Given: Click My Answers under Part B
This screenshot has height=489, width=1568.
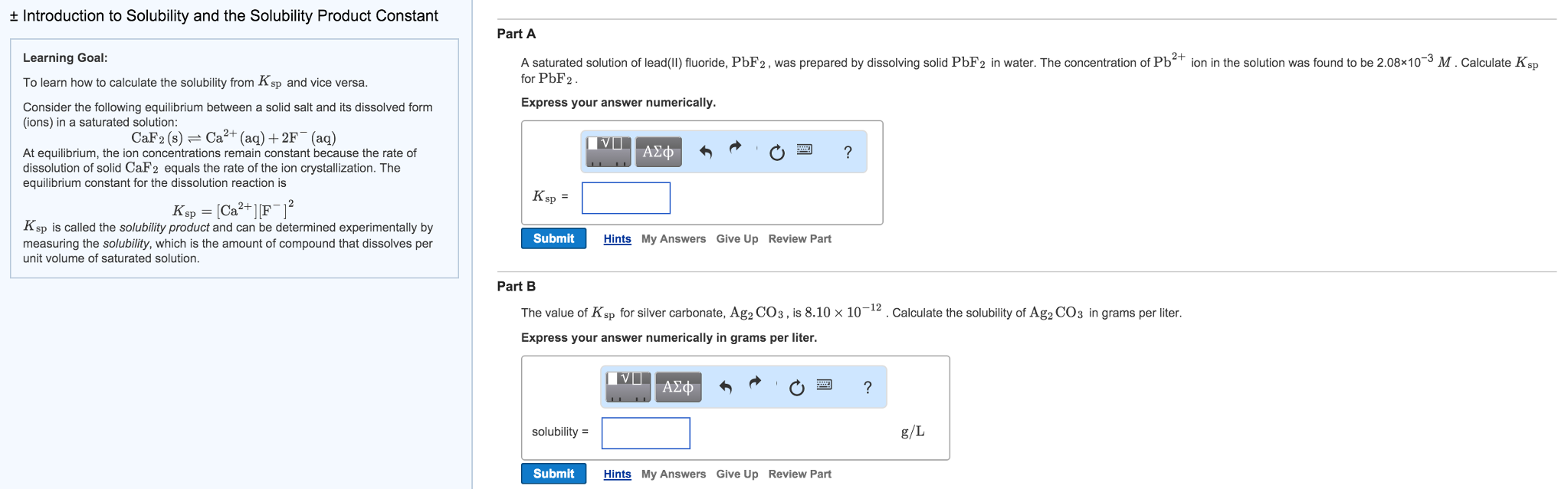Looking at the screenshot, I should (672, 474).
